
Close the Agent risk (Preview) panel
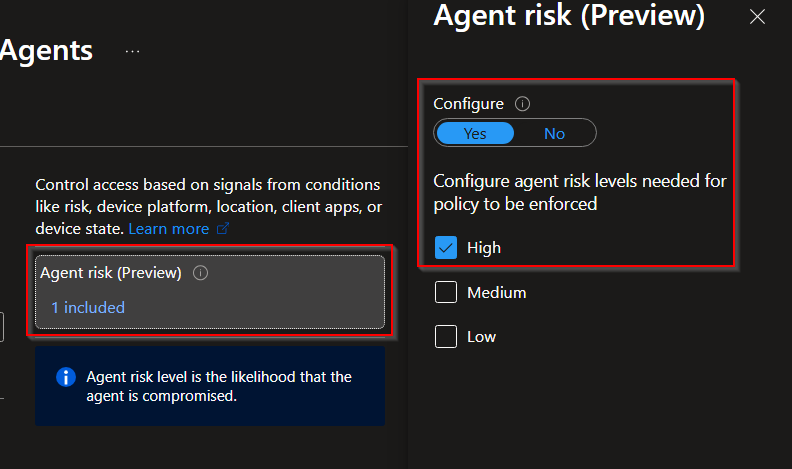pos(757,16)
